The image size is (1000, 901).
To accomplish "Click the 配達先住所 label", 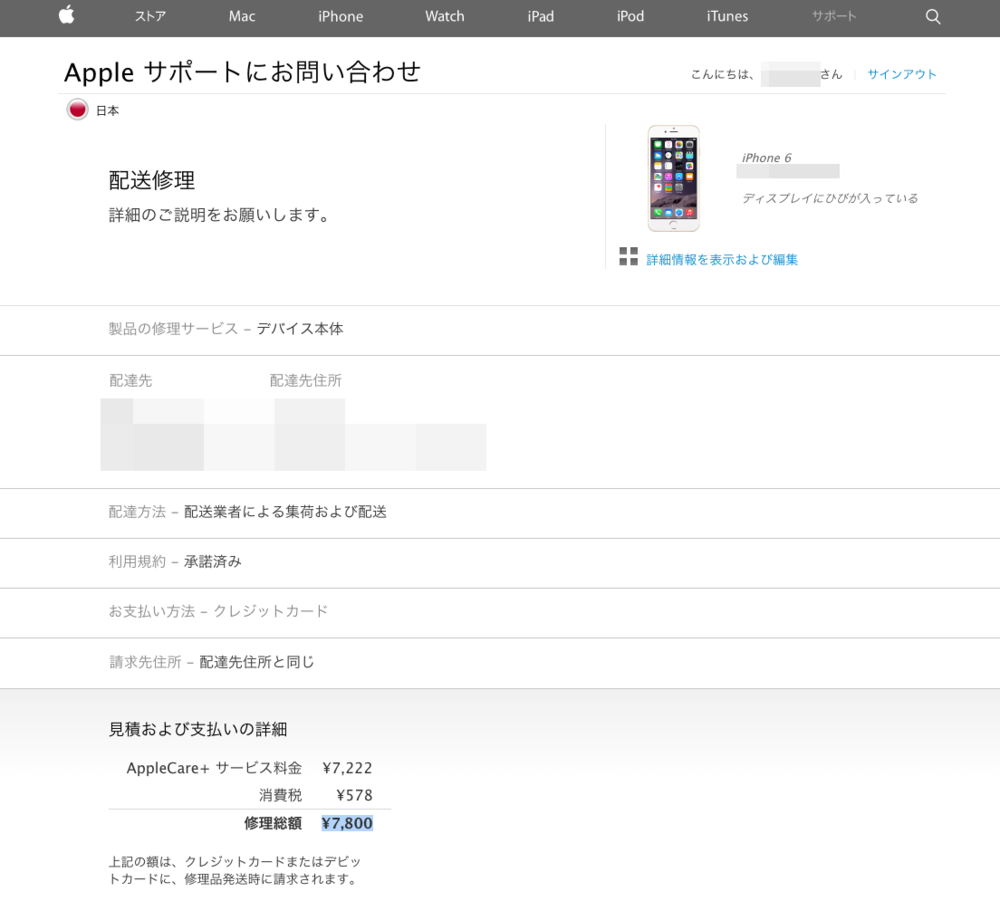I will 305,381.
